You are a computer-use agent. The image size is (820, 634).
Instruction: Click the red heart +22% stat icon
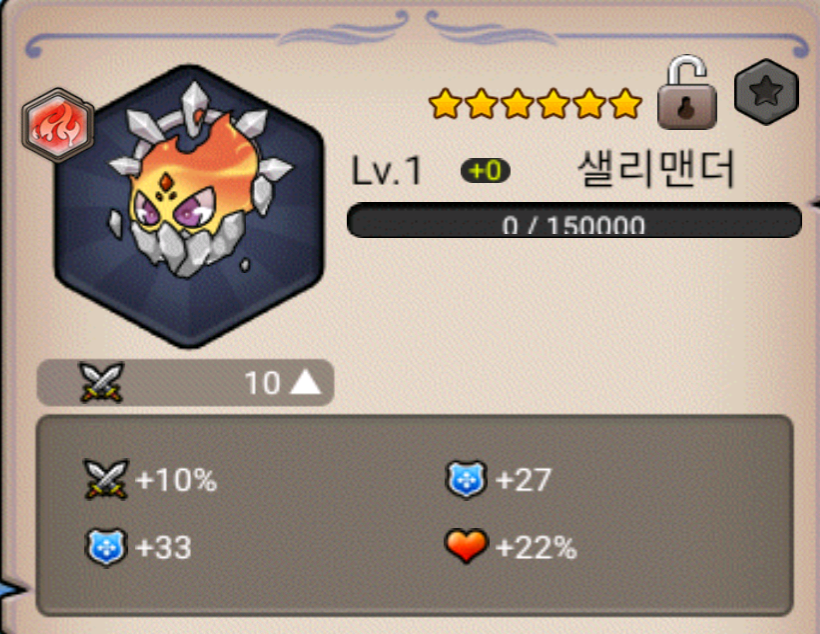[466, 546]
